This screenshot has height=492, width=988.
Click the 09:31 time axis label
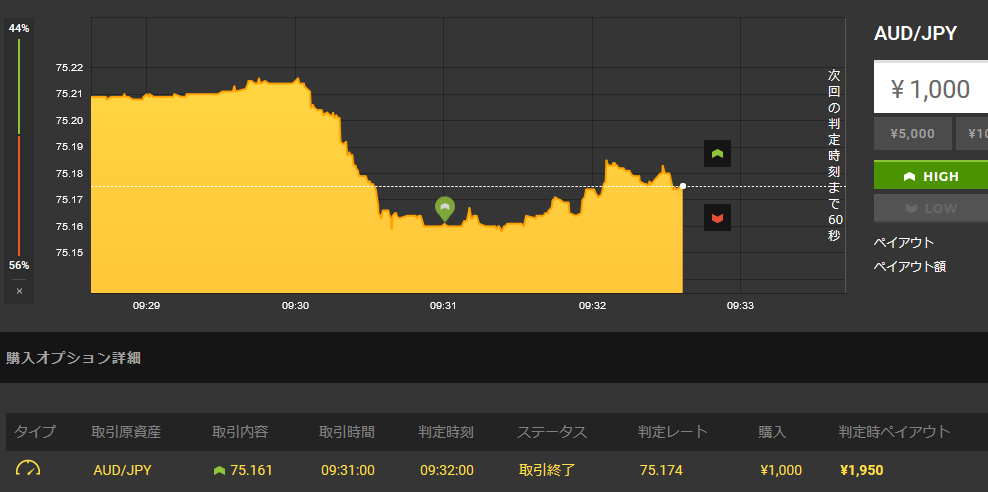443,306
